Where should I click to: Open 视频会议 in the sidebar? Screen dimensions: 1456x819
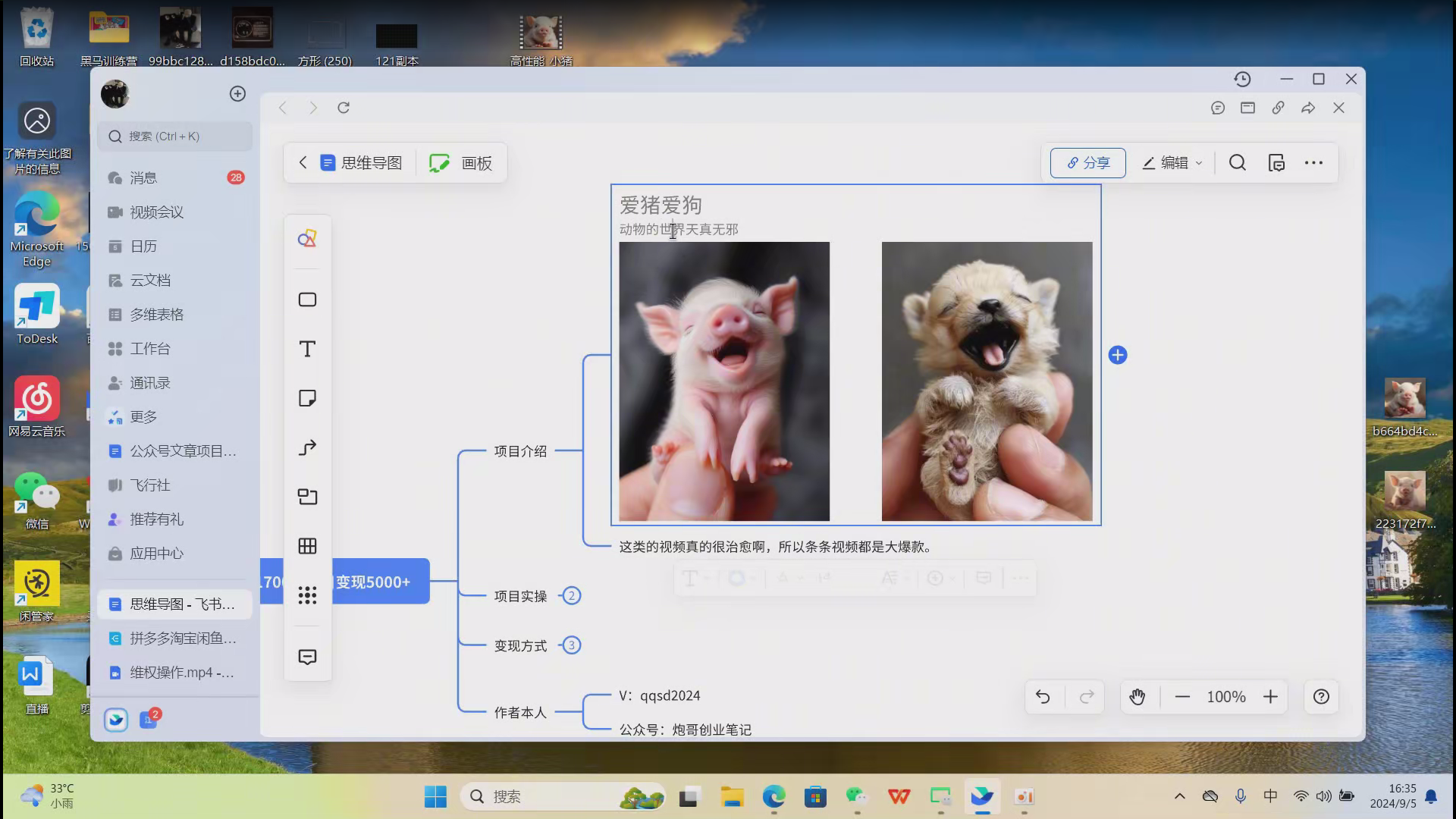tap(175, 212)
